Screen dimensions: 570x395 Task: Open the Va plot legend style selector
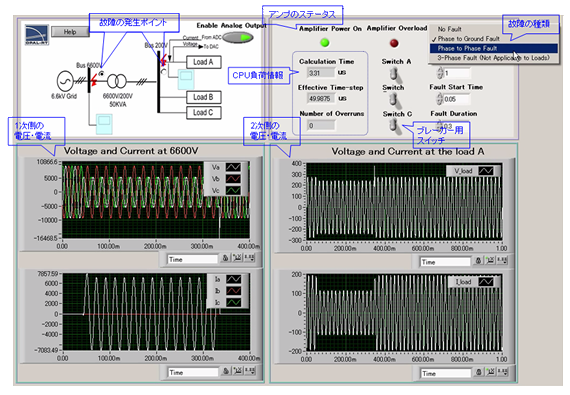tap(233, 167)
